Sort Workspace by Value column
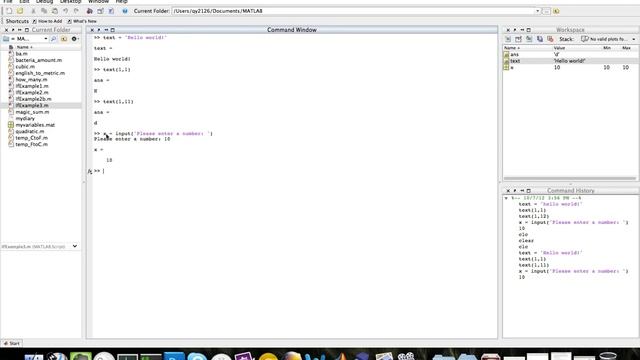Screen dimensions: 640x360 (x=559, y=48)
